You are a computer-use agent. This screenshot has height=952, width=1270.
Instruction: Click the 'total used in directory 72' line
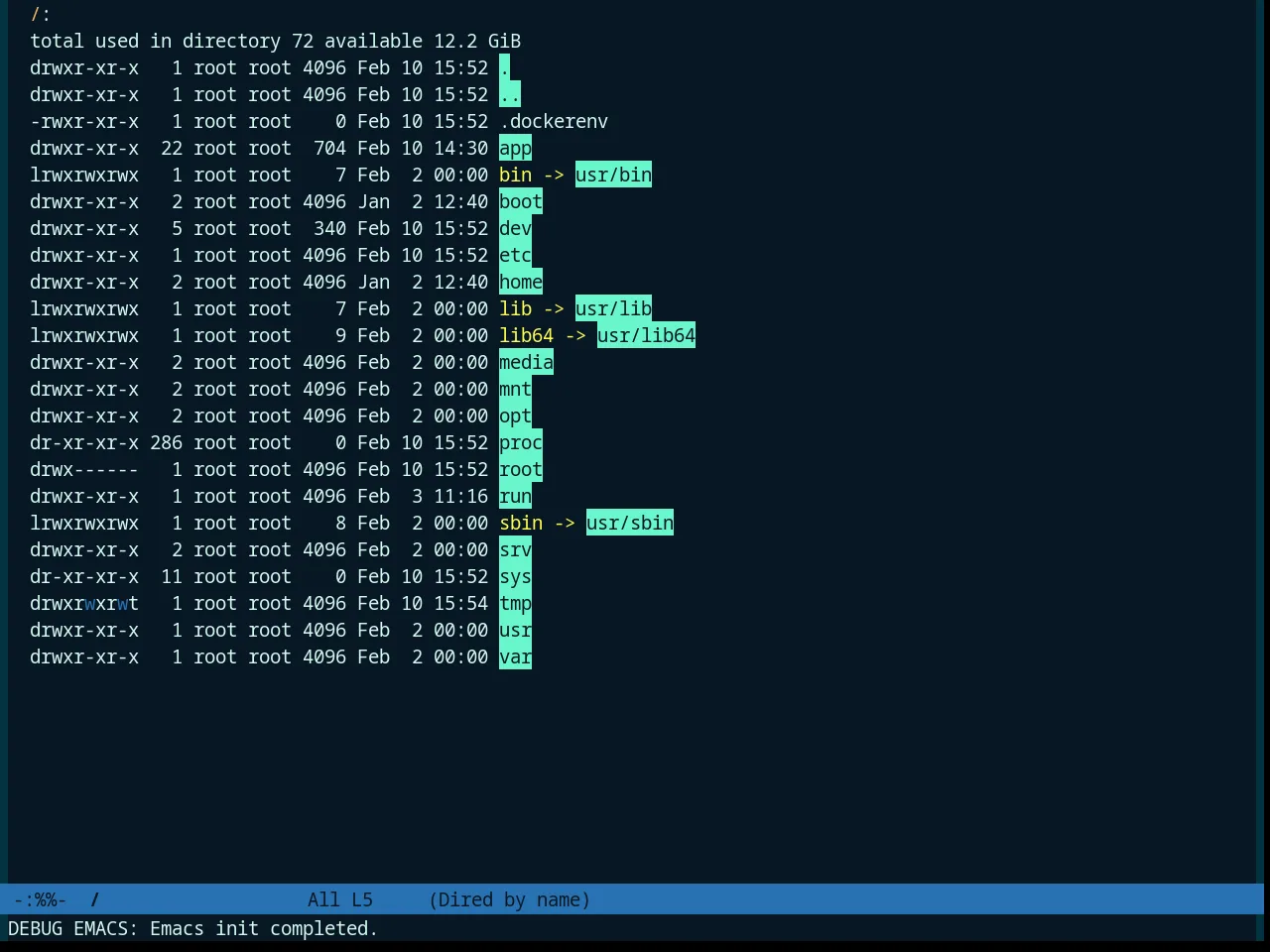pos(172,42)
